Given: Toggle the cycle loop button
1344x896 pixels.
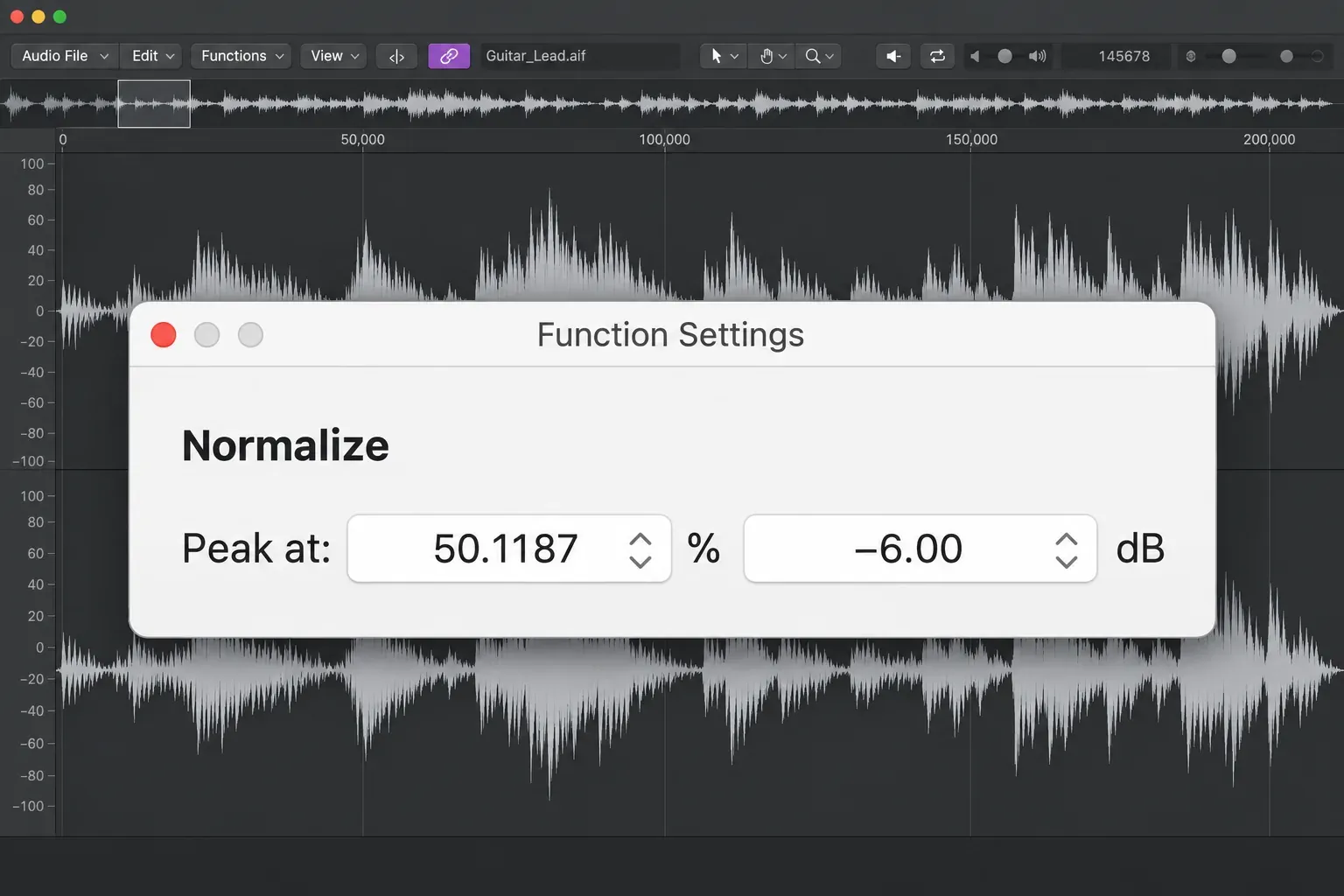Looking at the screenshot, I should point(937,56).
